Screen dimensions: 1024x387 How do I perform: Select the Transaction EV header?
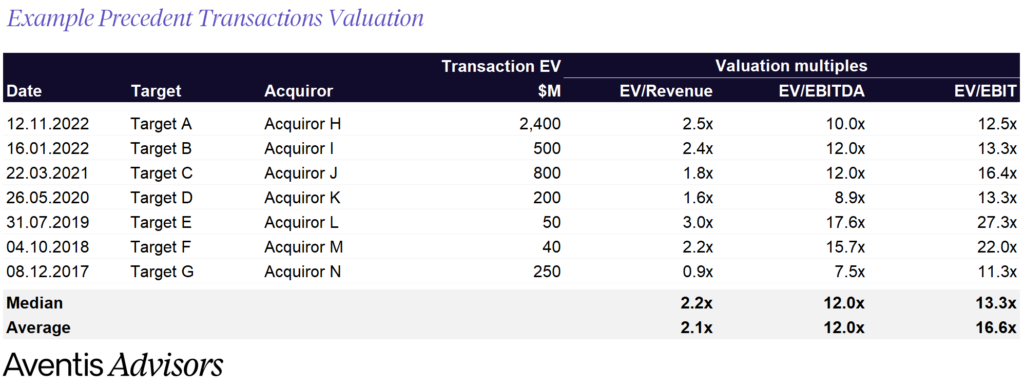(x=501, y=67)
